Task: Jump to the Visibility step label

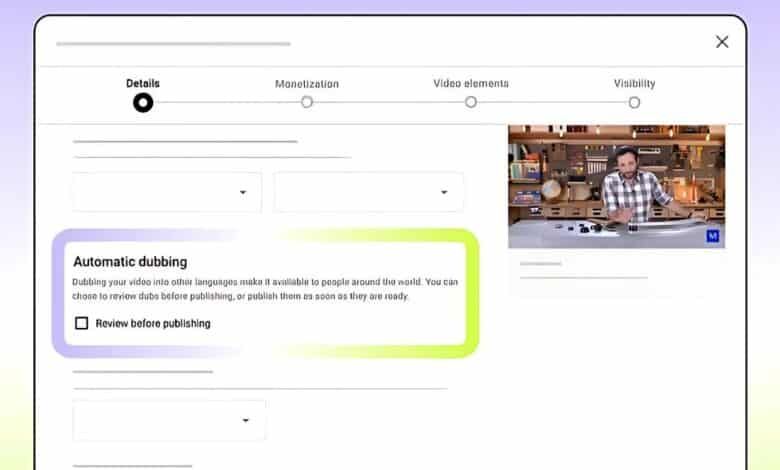Action: (634, 84)
